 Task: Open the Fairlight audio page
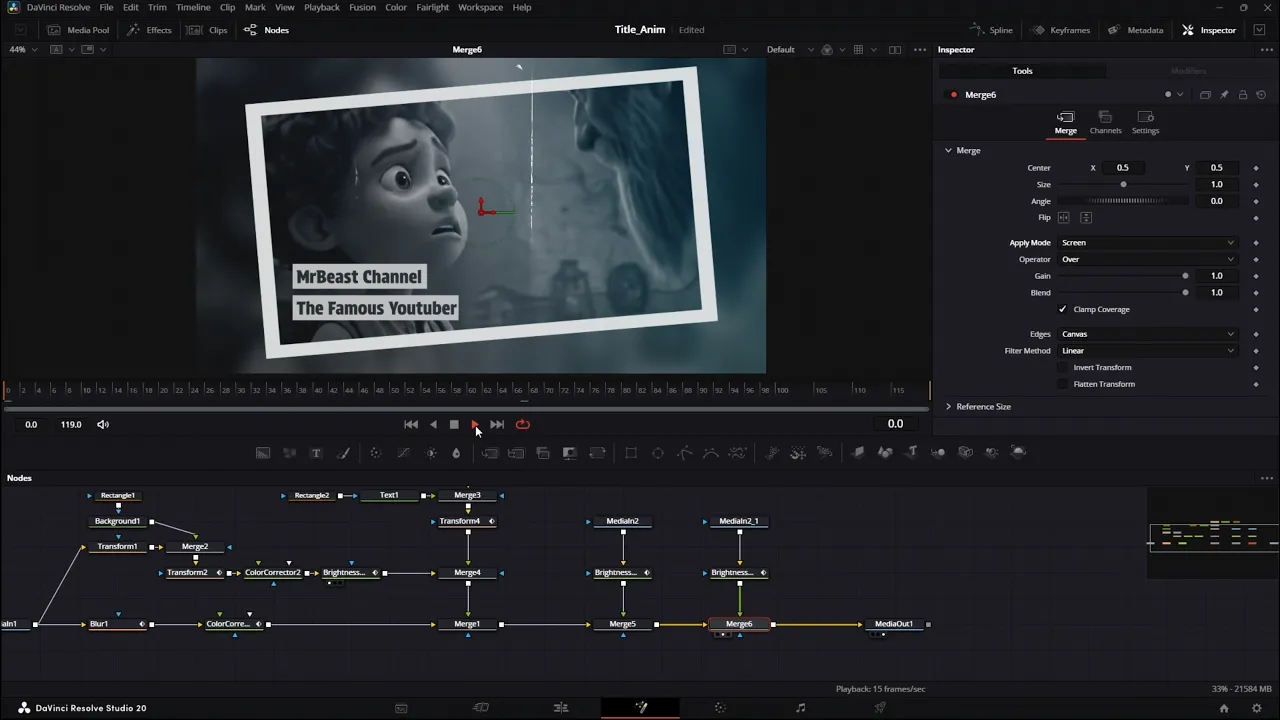coord(800,708)
